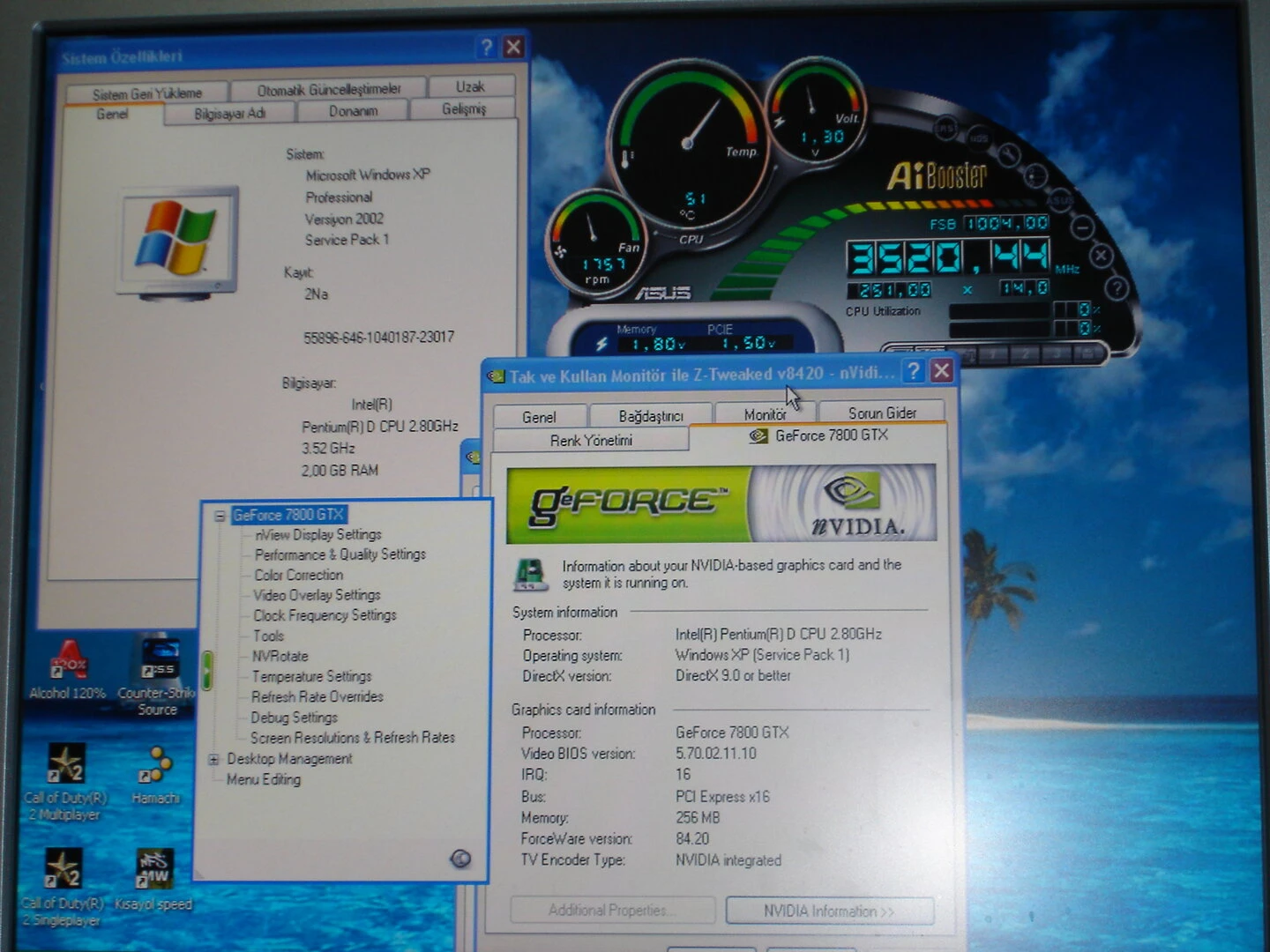Click the 1757 rpm fan reading
The height and width of the screenshot is (952, 1270).
coord(603,264)
